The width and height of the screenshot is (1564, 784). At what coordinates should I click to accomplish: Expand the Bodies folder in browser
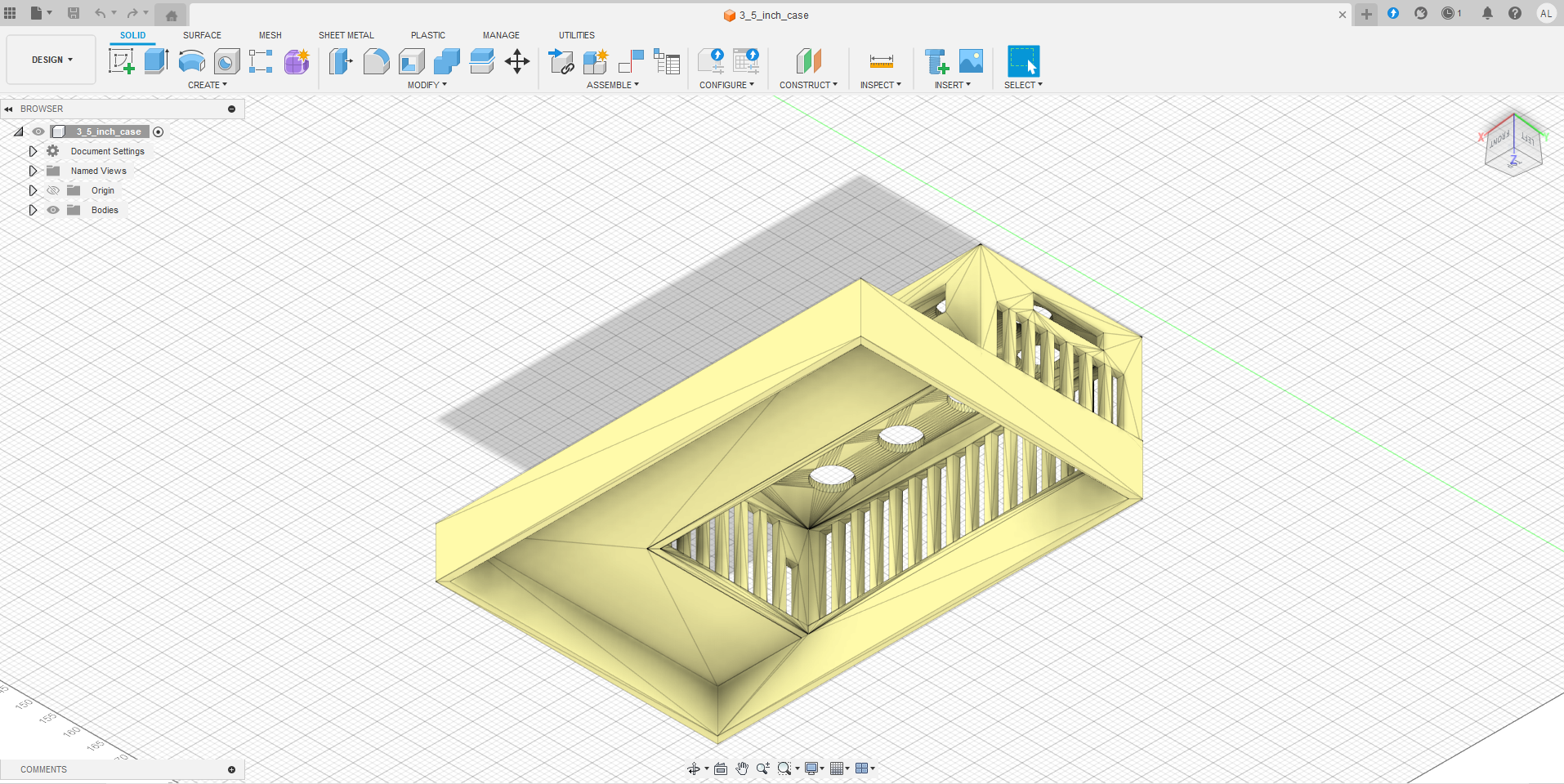33,210
